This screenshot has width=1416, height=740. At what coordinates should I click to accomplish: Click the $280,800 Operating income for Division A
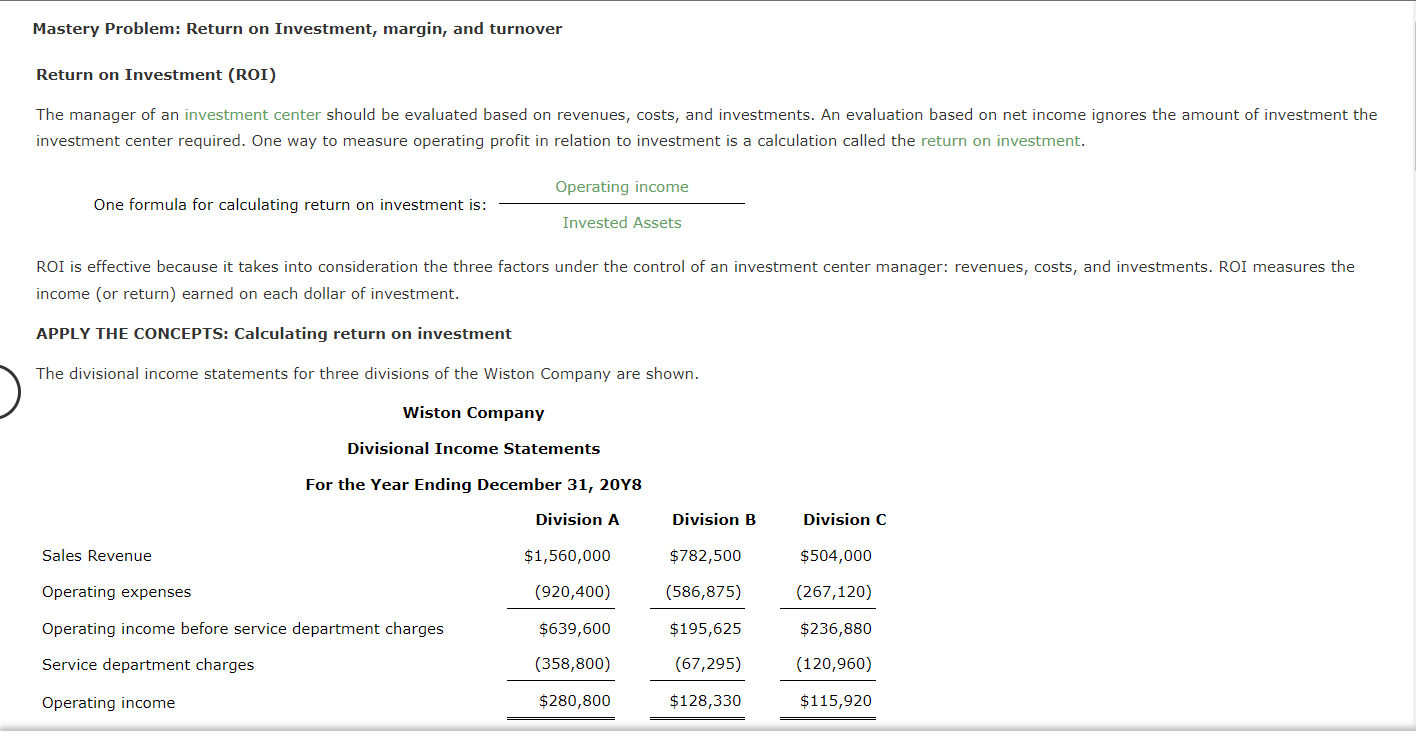tap(576, 702)
